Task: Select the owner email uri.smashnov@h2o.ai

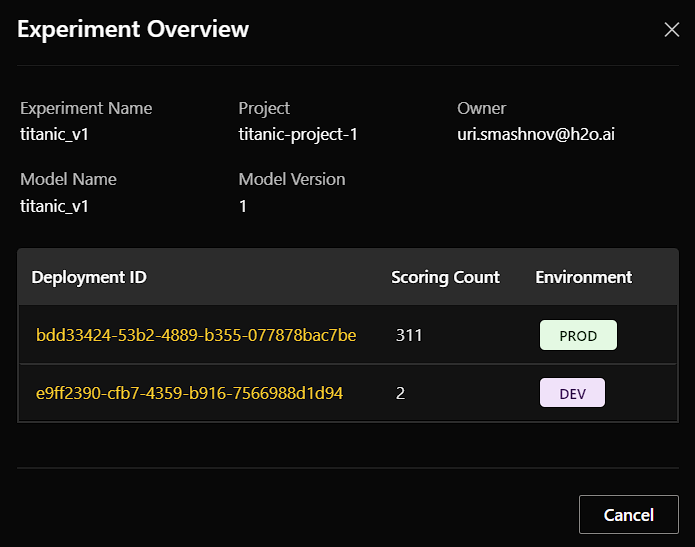Action: (535, 134)
